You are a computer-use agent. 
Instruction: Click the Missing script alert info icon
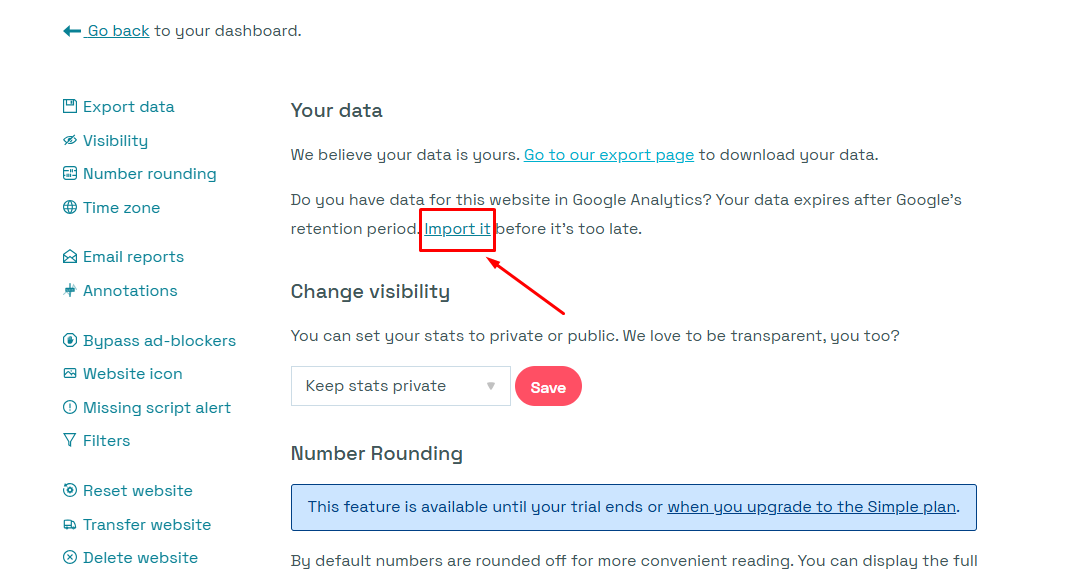click(x=69, y=407)
